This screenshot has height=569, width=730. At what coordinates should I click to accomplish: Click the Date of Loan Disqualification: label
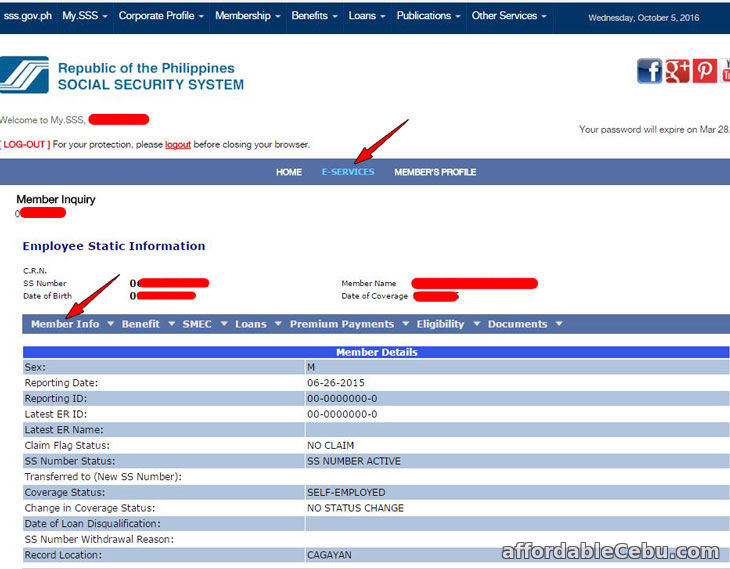[x=93, y=524]
